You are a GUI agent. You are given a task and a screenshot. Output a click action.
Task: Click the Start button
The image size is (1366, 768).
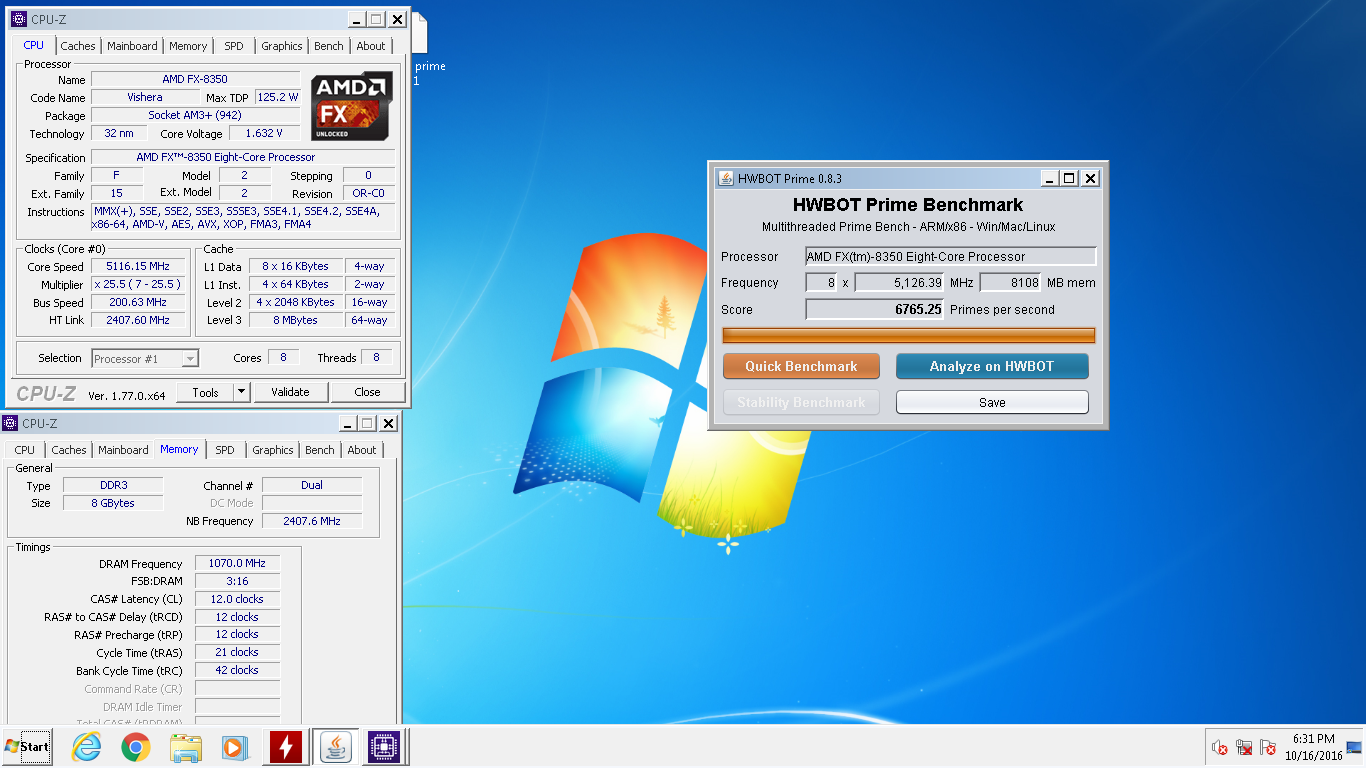pyautogui.click(x=27, y=746)
